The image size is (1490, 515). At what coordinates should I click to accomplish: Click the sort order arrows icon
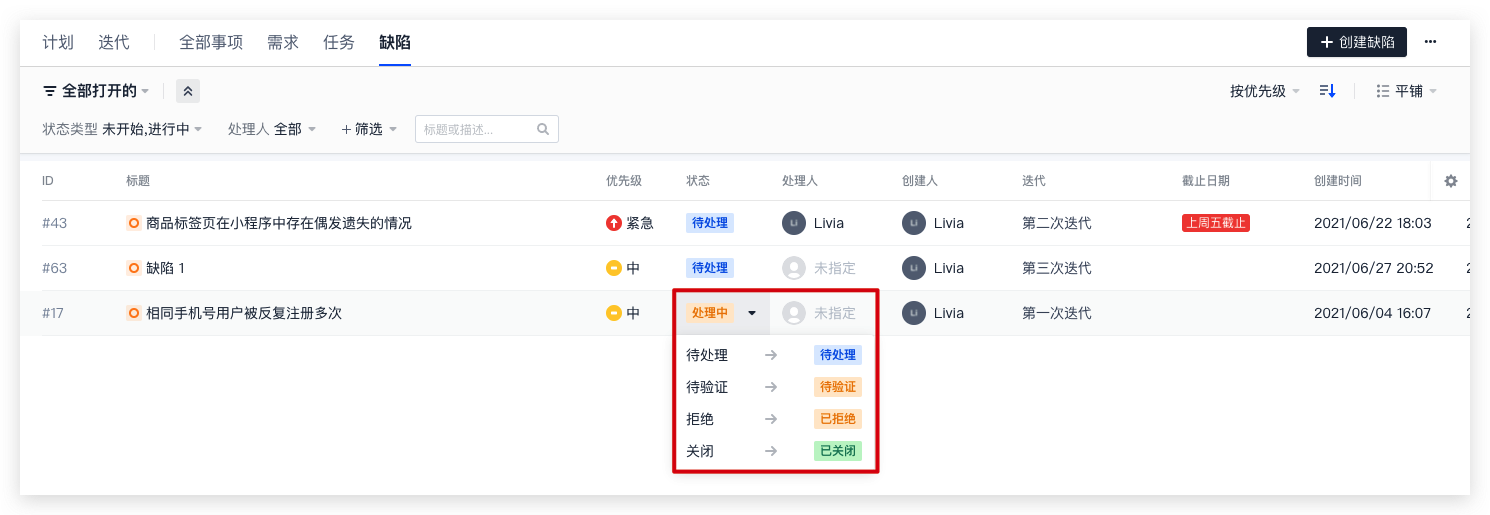(x=1327, y=91)
